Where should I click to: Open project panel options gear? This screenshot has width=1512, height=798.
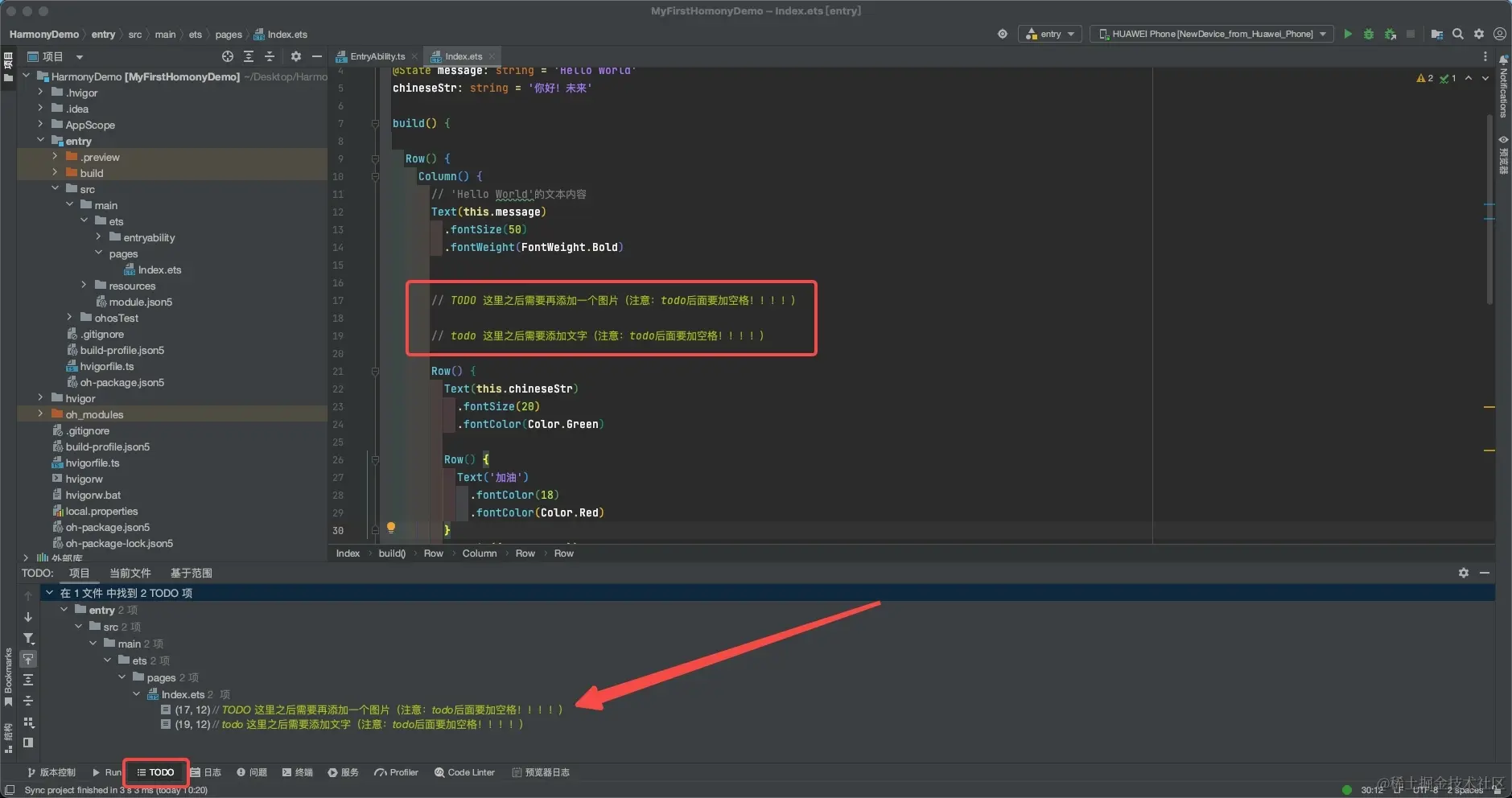pos(296,56)
